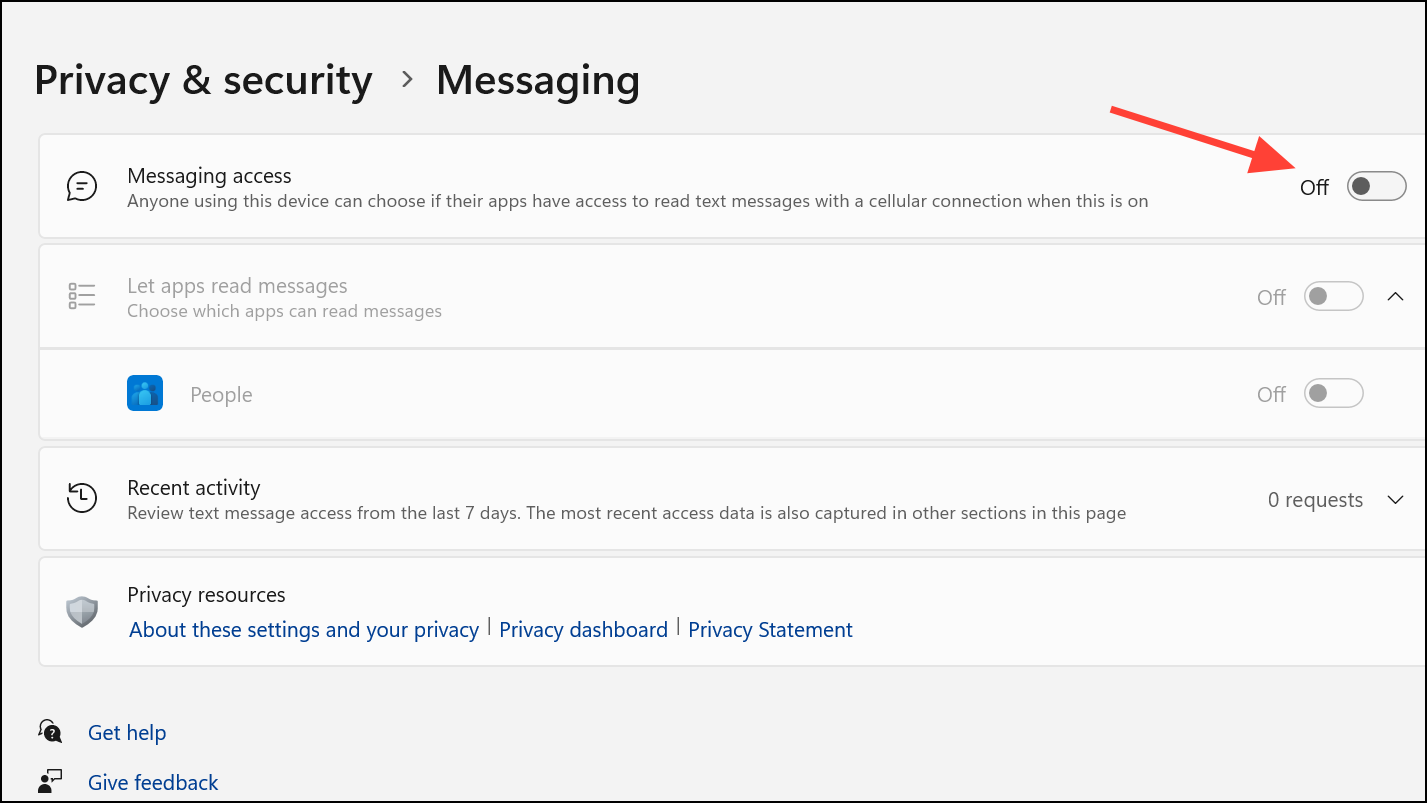Image resolution: width=1427 pixels, height=803 pixels.
Task: Click the Let apps read messages list icon
Action: pyautogui.click(x=81, y=297)
